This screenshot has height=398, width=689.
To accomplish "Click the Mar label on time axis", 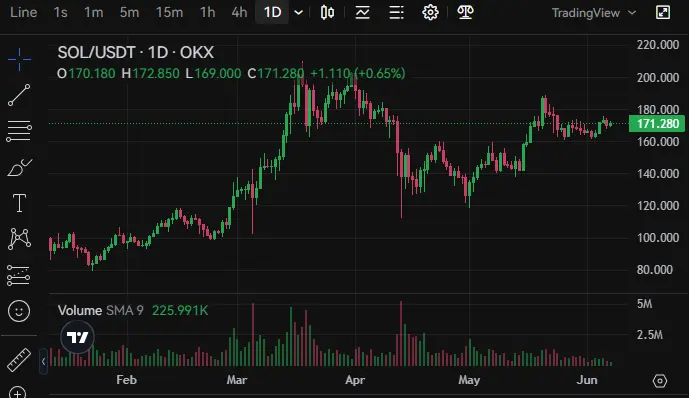I will 237,380.
